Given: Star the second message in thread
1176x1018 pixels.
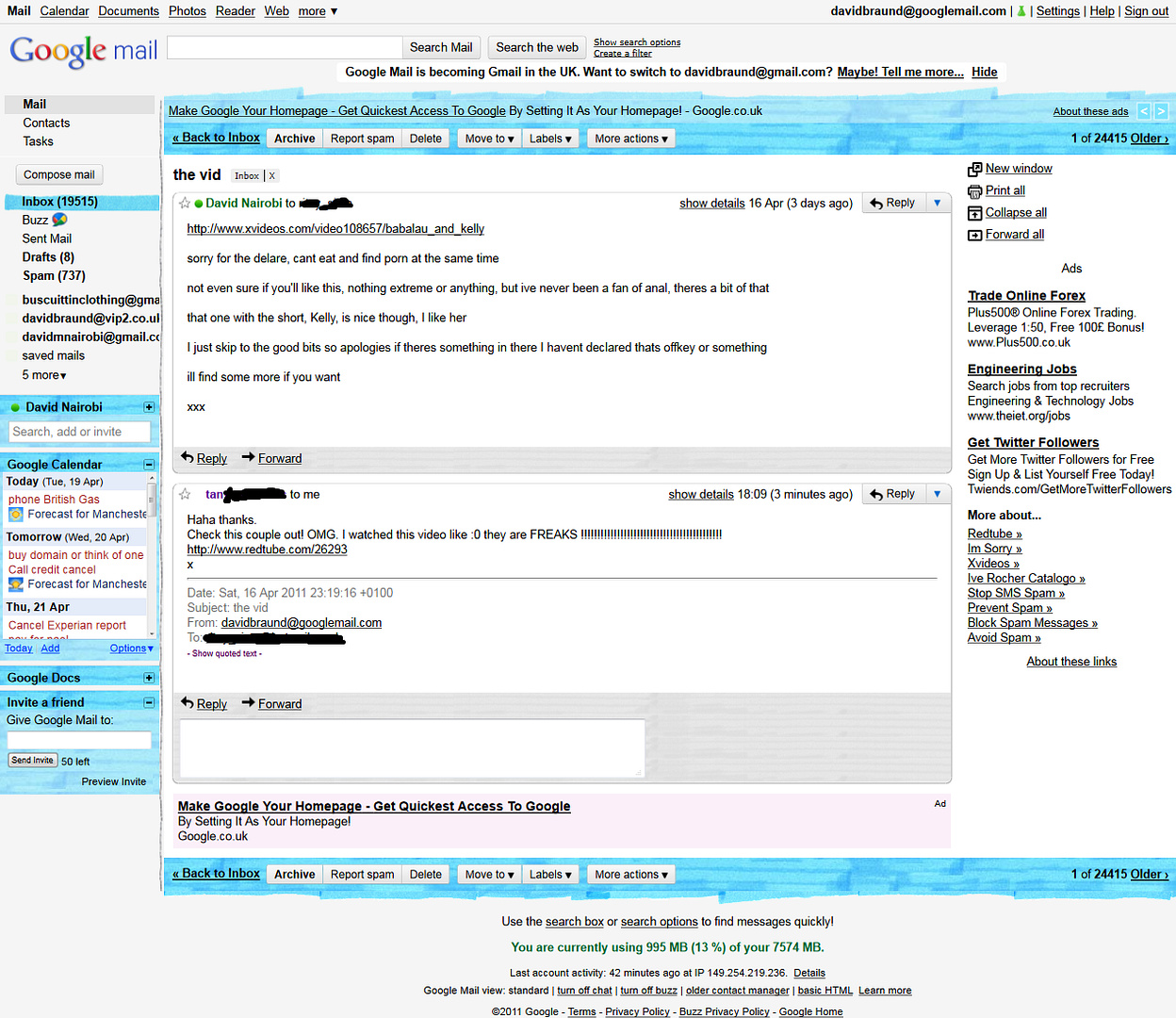Looking at the screenshot, I should [x=185, y=494].
